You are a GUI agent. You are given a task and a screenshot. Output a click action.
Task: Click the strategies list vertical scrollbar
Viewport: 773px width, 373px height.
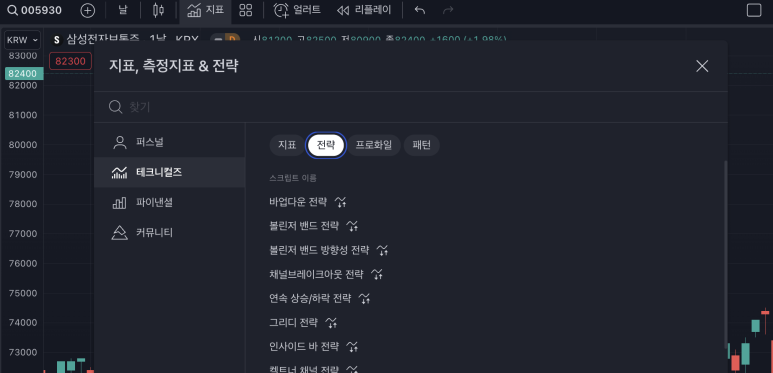[725, 255]
